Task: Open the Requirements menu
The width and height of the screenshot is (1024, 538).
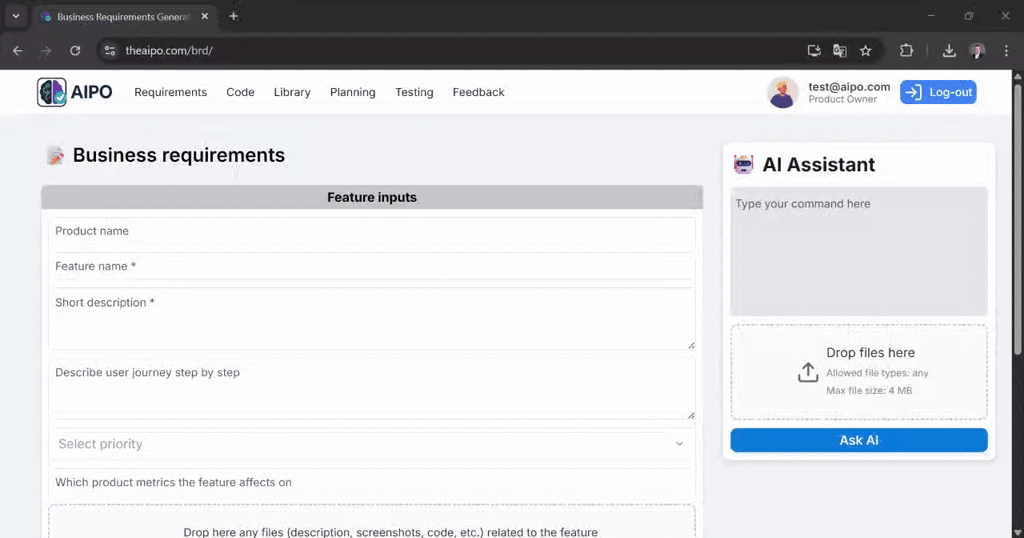Action: click(170, 92)
